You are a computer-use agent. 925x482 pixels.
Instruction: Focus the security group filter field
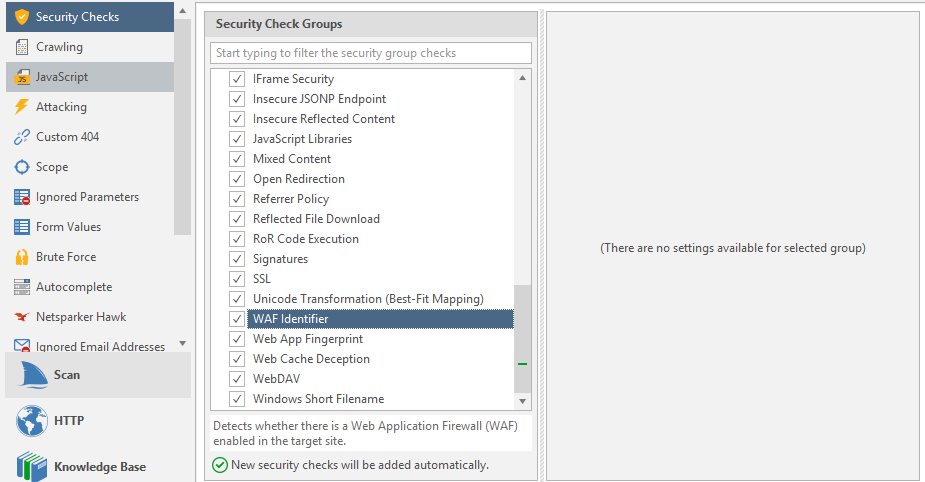(371, 53)
